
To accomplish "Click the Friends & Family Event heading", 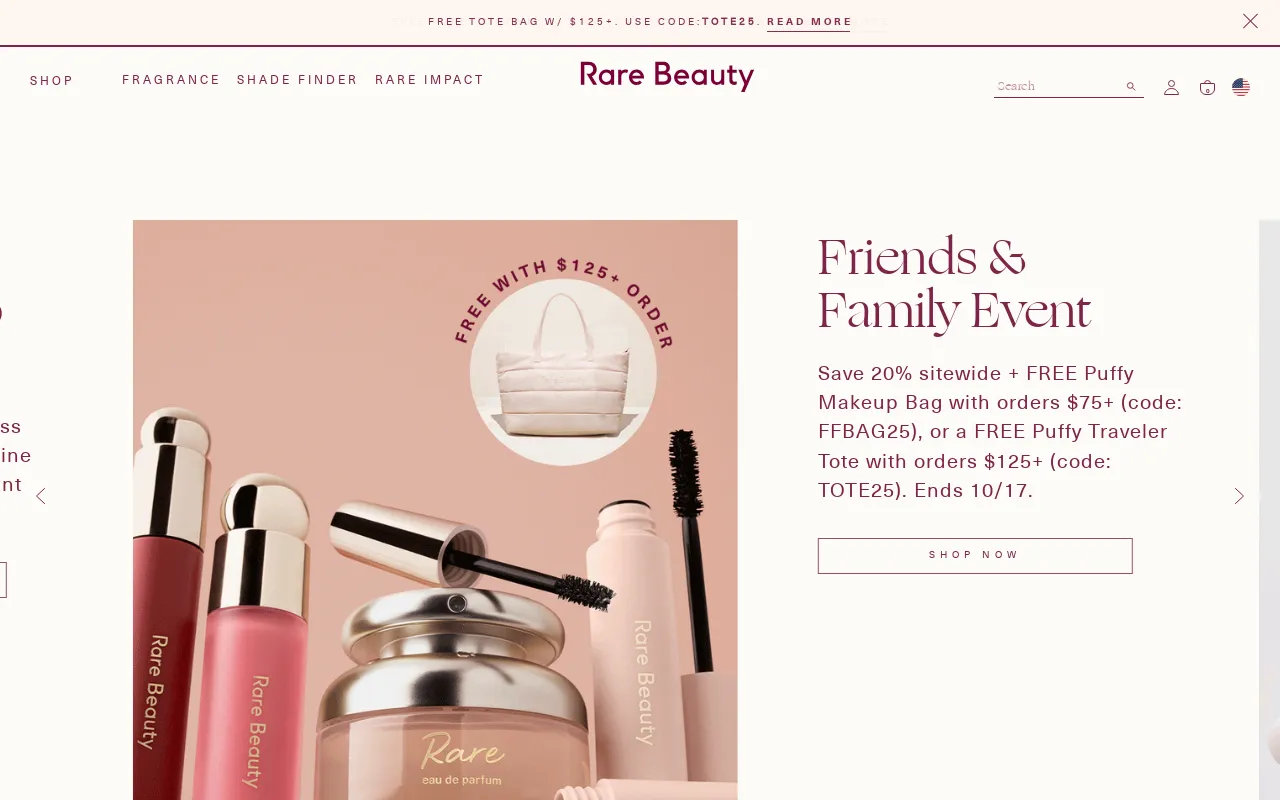I will [x=954, y=284].
